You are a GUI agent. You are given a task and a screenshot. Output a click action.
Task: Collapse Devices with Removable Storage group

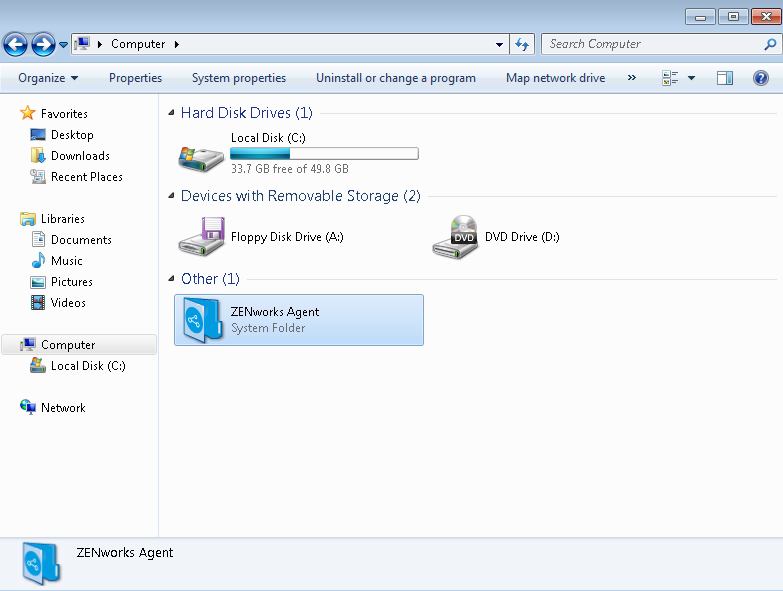(x=171, y=196)
